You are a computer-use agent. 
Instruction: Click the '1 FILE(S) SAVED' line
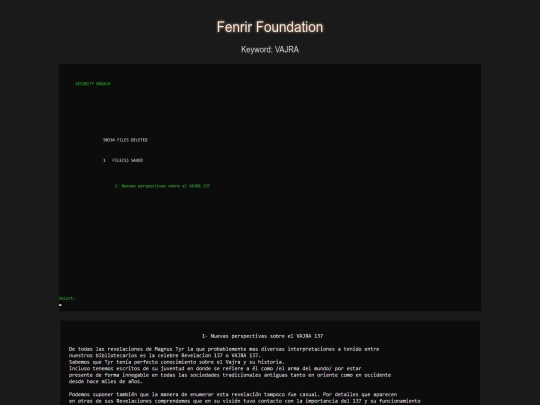point(123,160)
